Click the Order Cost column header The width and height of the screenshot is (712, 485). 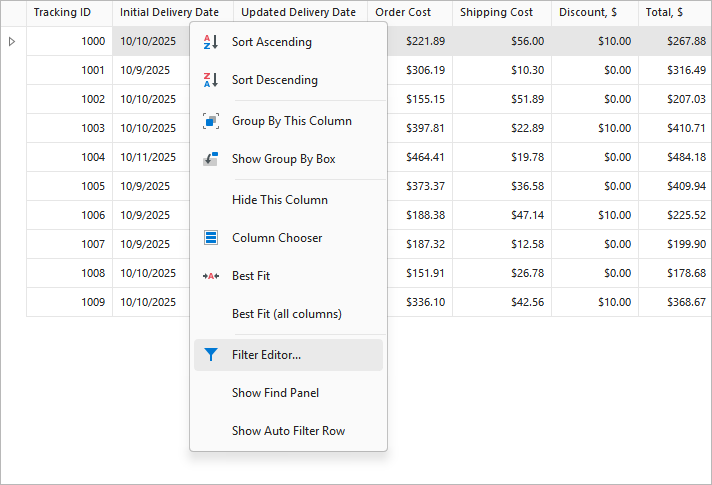point(410,13)
